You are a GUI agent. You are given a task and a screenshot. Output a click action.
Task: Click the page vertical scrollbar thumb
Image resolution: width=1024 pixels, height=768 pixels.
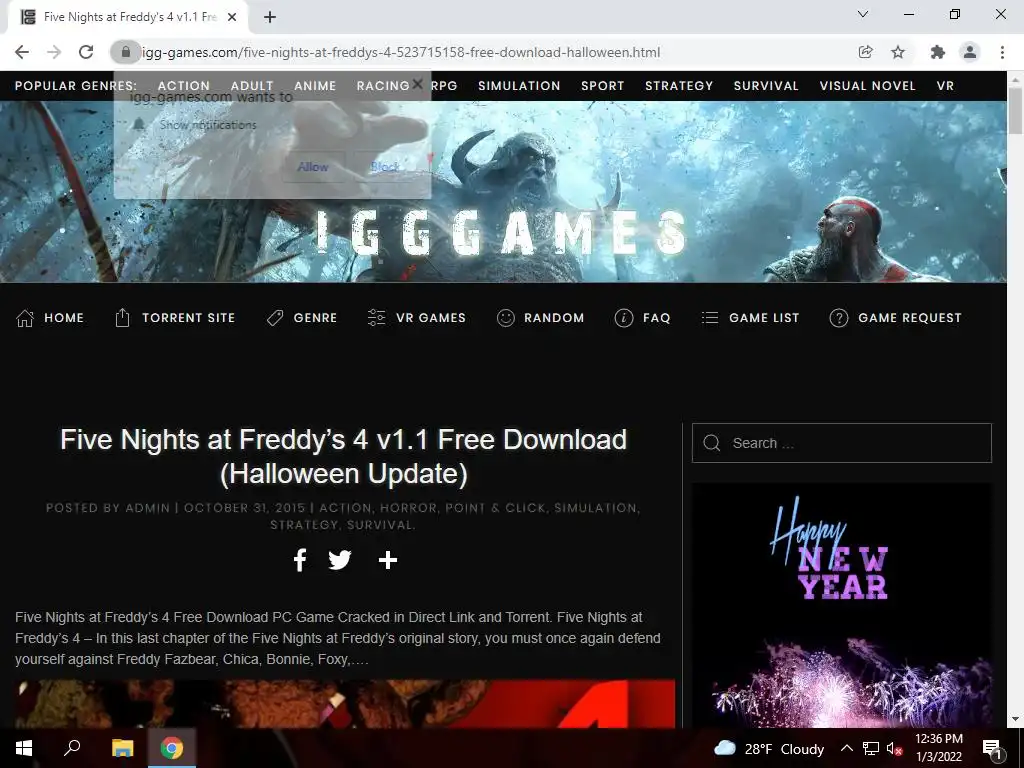point(1015,111)
